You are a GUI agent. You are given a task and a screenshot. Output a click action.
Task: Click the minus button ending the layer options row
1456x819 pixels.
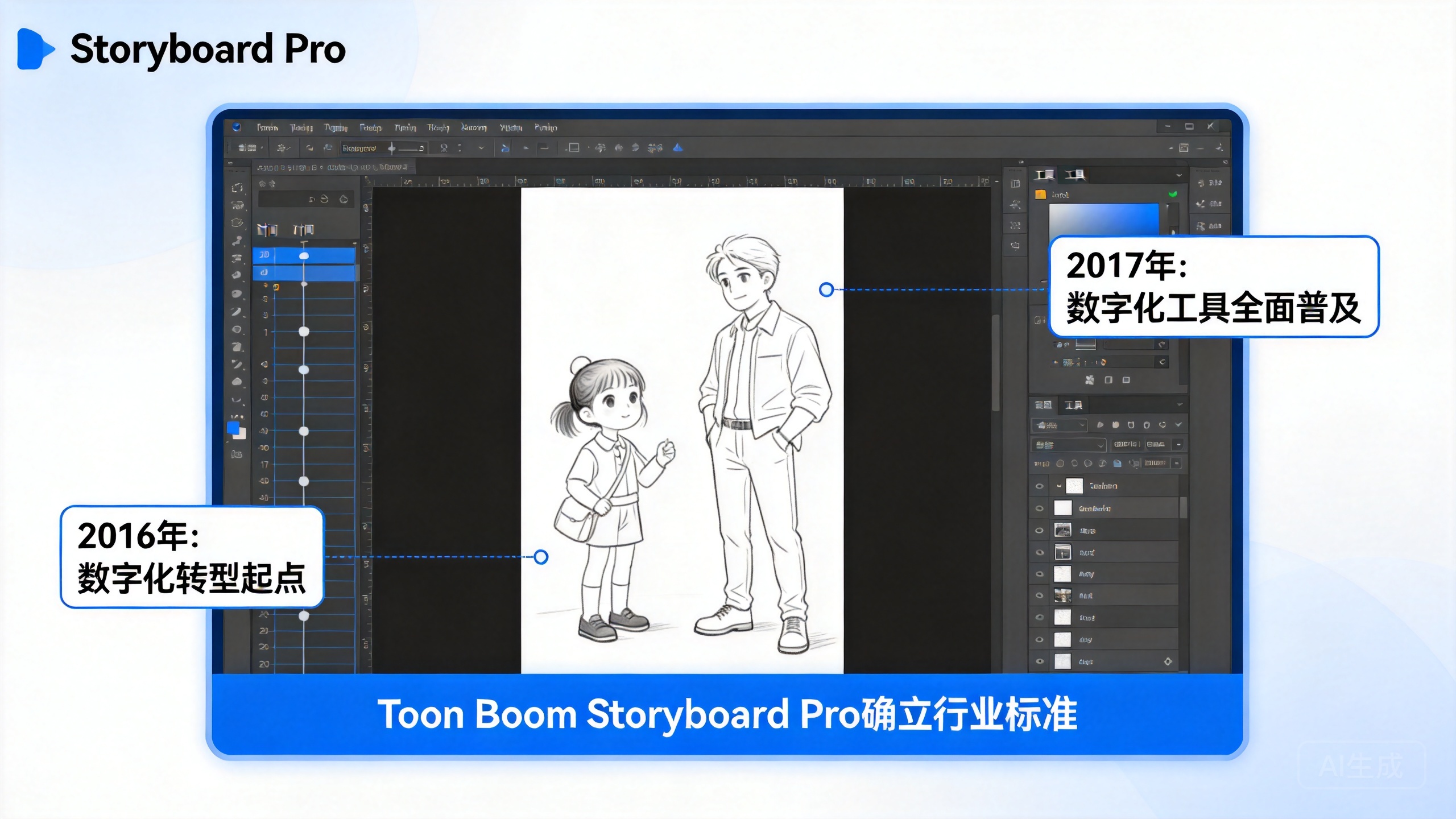pos(1177,463)
